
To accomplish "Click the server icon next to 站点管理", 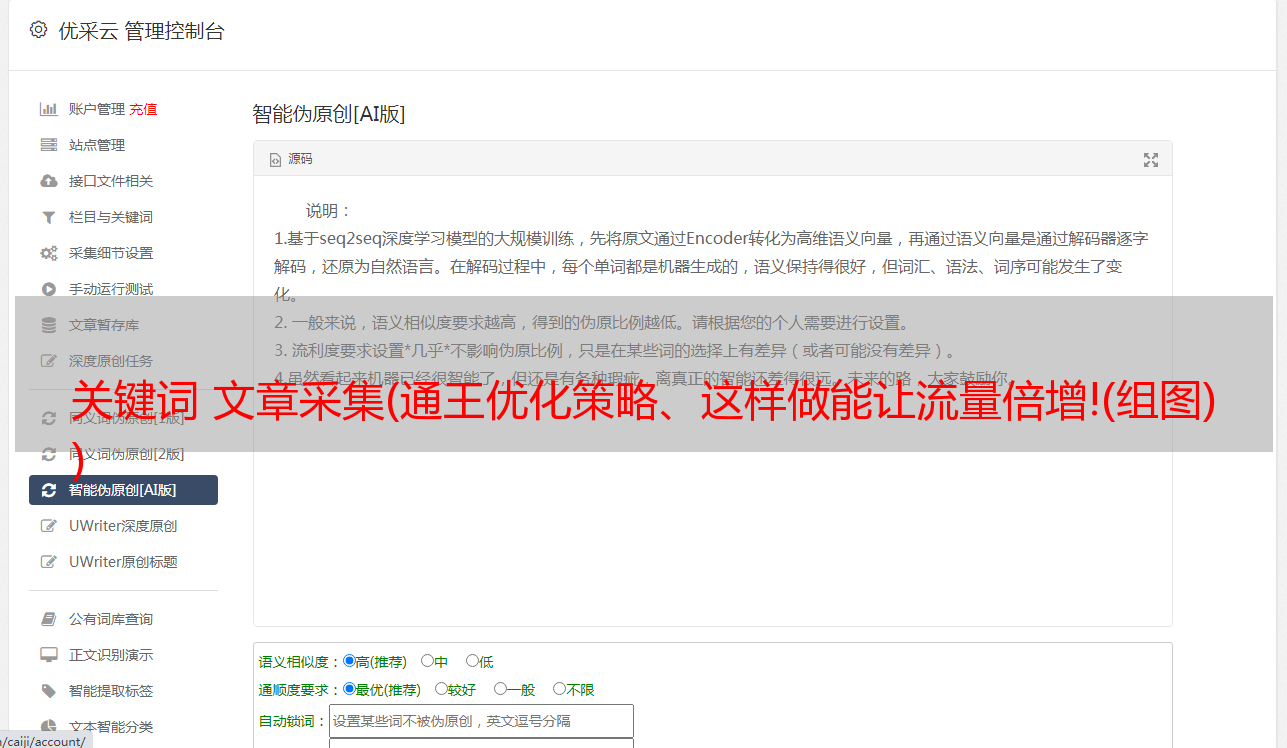I will [x=48, y=145].
